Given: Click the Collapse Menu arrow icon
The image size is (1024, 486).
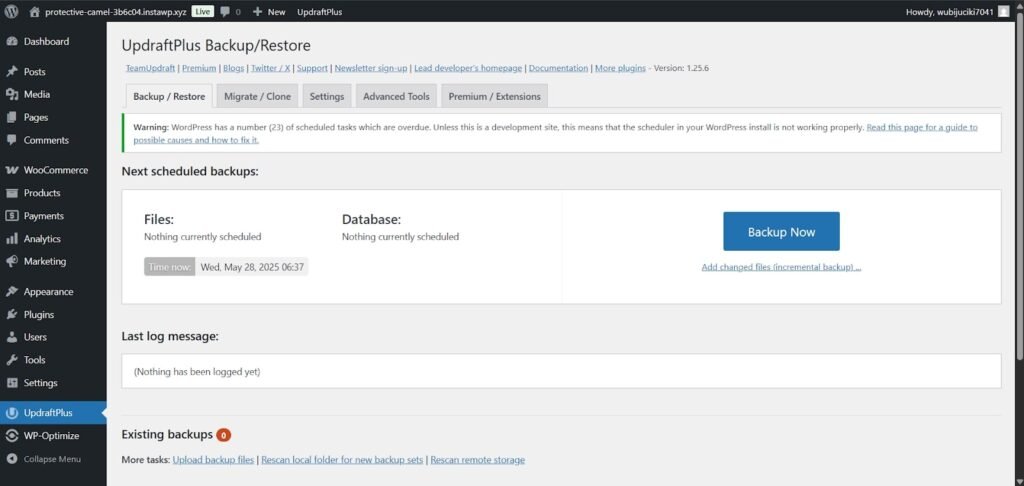Looking at the screenshot, I should 11,459.
